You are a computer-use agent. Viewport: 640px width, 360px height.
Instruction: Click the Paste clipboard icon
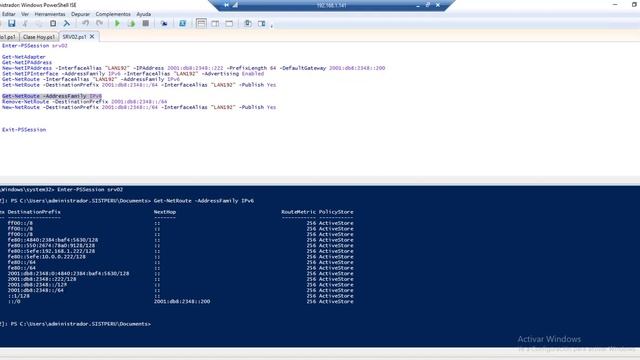click(53, 24)
